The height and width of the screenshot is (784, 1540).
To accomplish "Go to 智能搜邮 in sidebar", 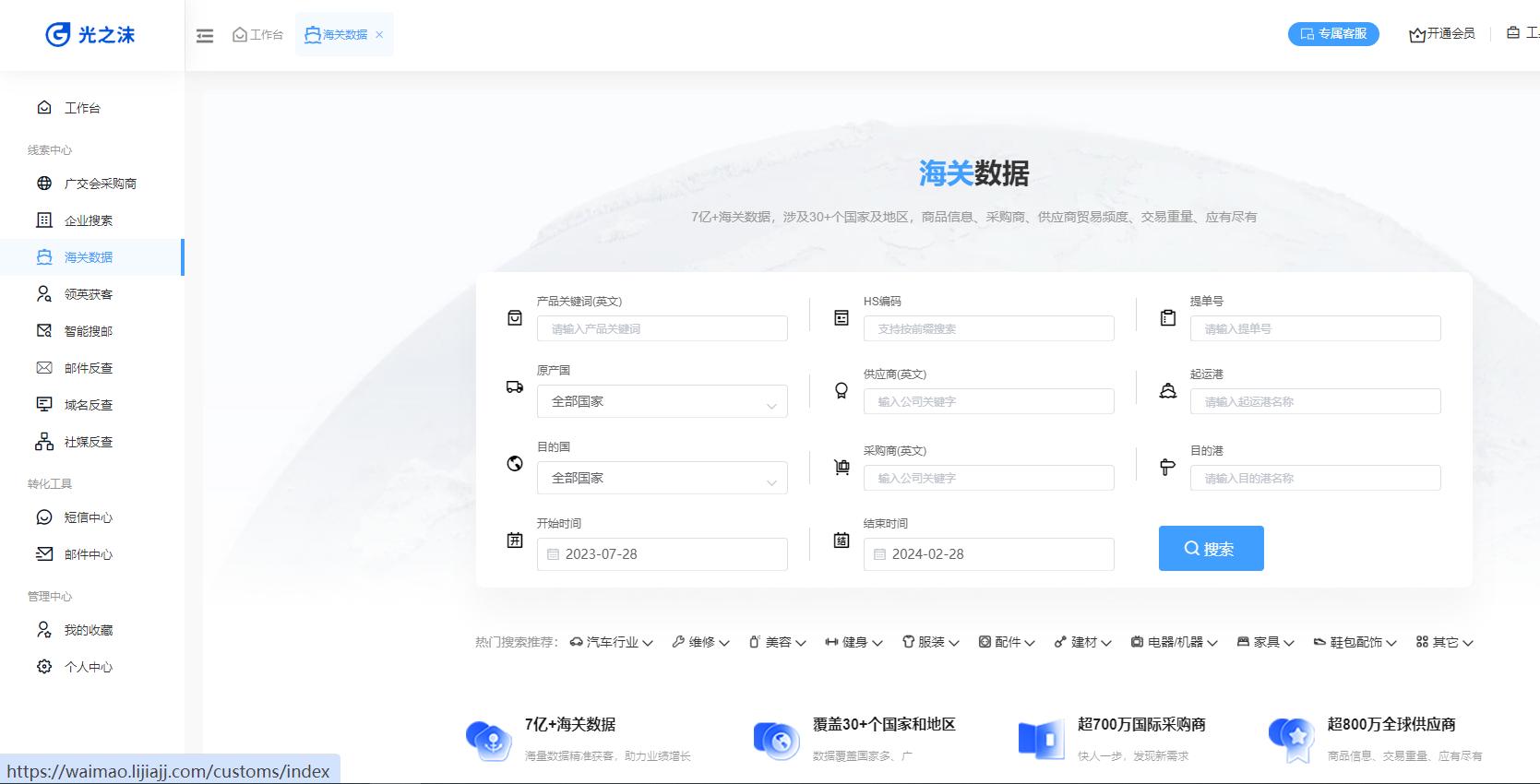I will pos(89,331).
